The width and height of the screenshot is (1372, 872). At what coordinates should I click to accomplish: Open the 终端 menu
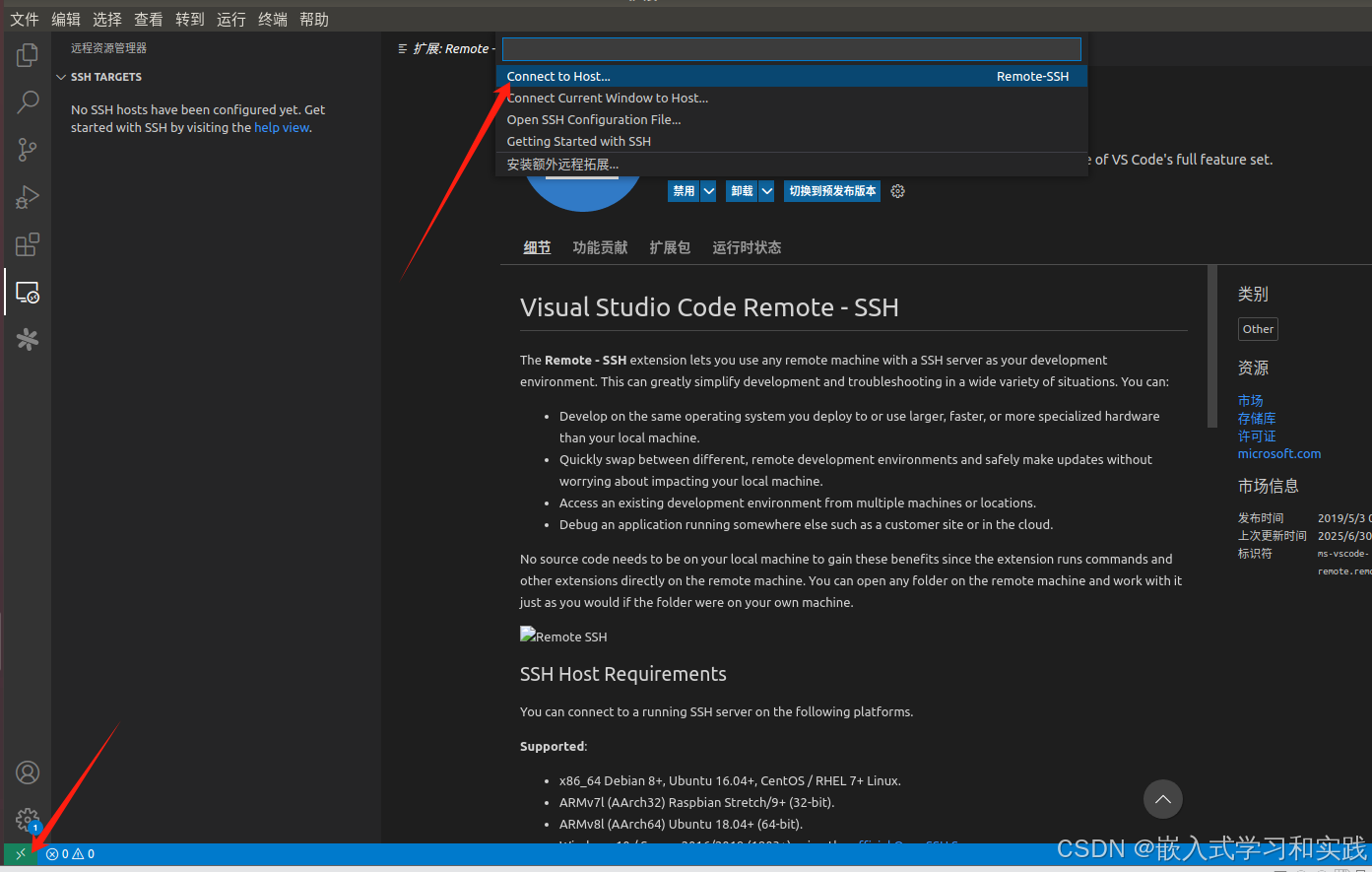(272, 19)
